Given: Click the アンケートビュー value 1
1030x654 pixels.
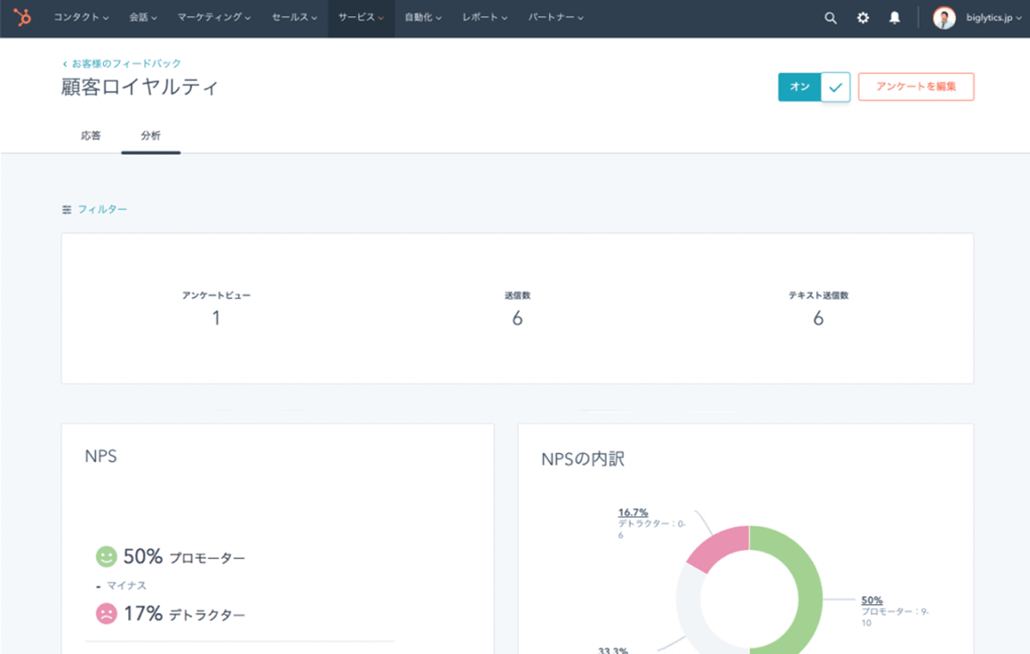Looking at the screenshot, I should click(216, 318).
